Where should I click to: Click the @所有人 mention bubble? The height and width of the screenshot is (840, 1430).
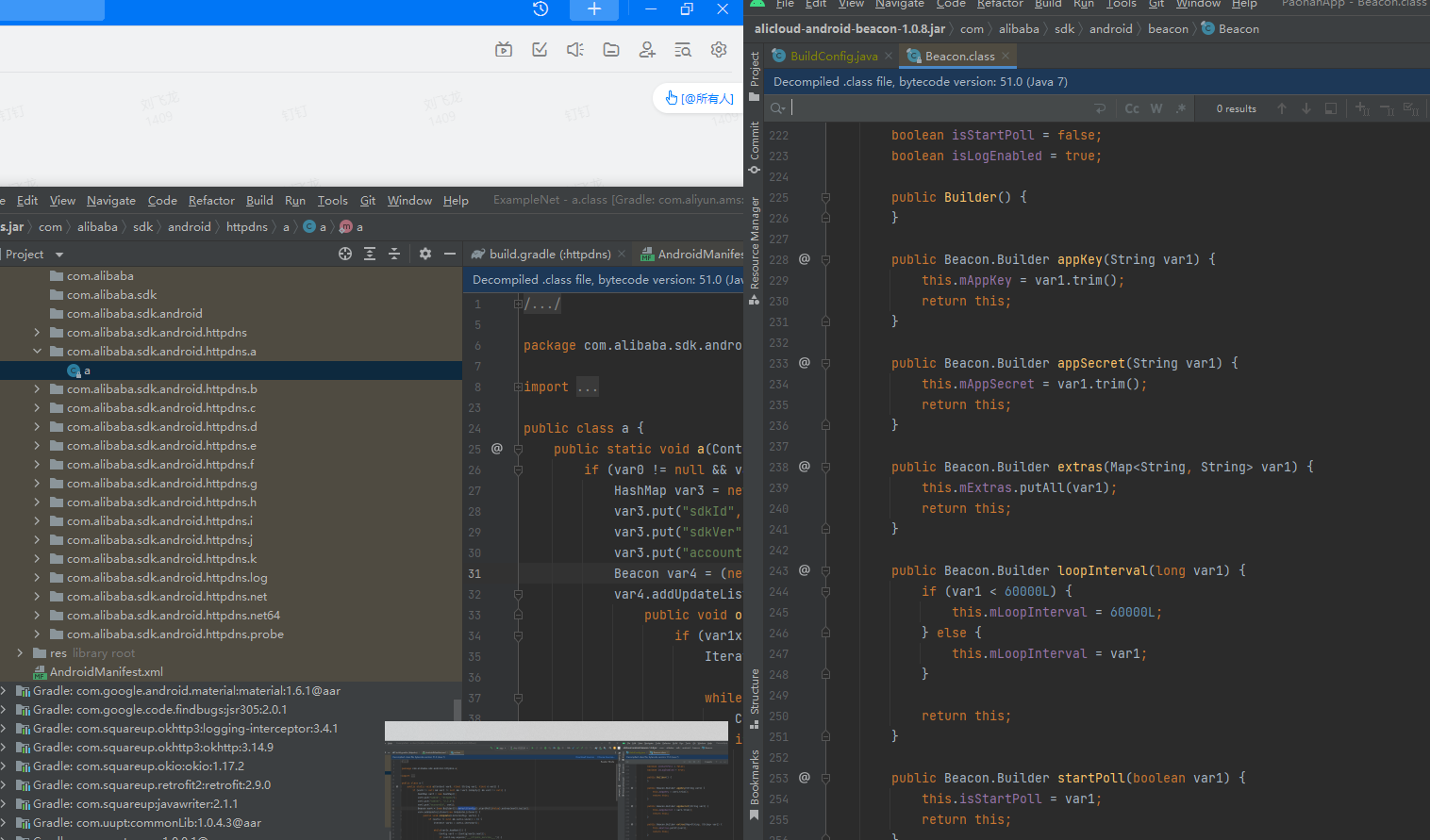(x=699, y=98)
